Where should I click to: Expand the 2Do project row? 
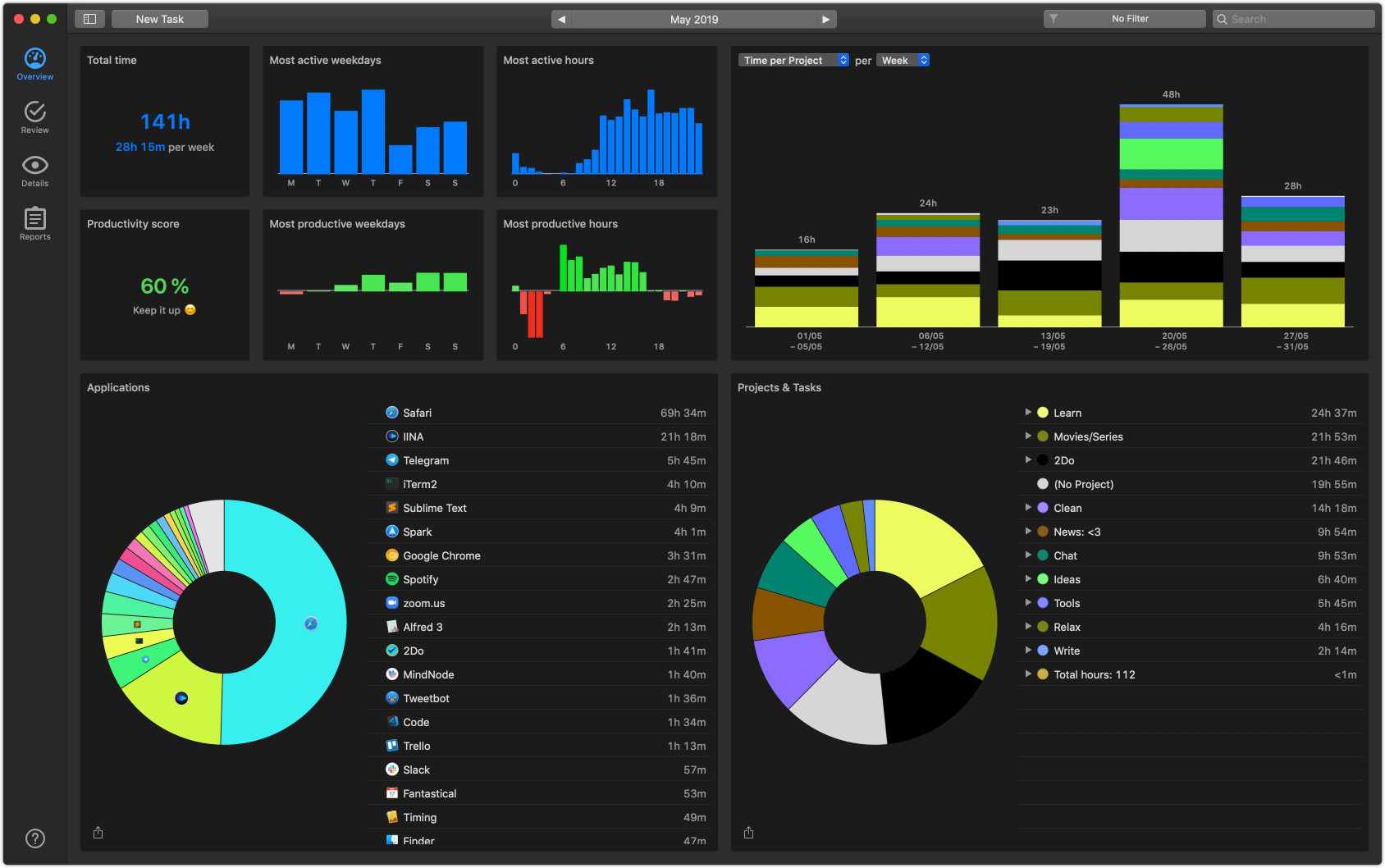click(x=1028, y=459)
